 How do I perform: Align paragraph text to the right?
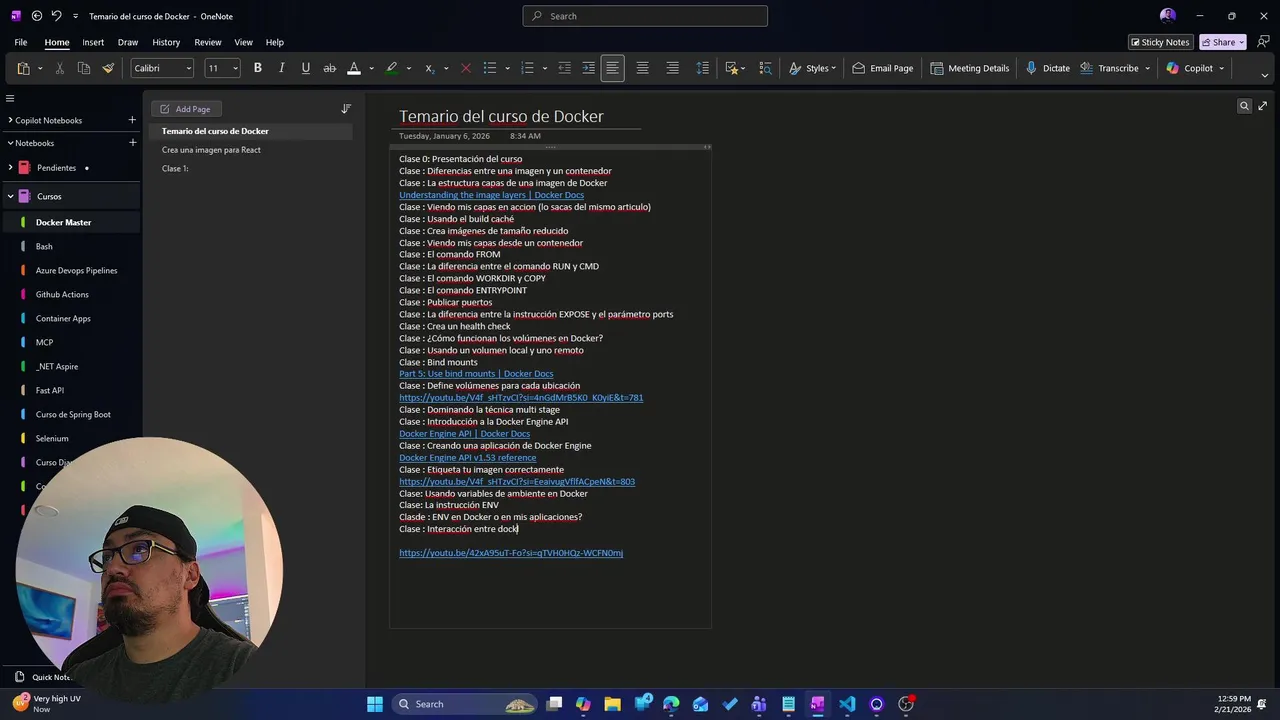pyautogui.click(x=673, y=68)
